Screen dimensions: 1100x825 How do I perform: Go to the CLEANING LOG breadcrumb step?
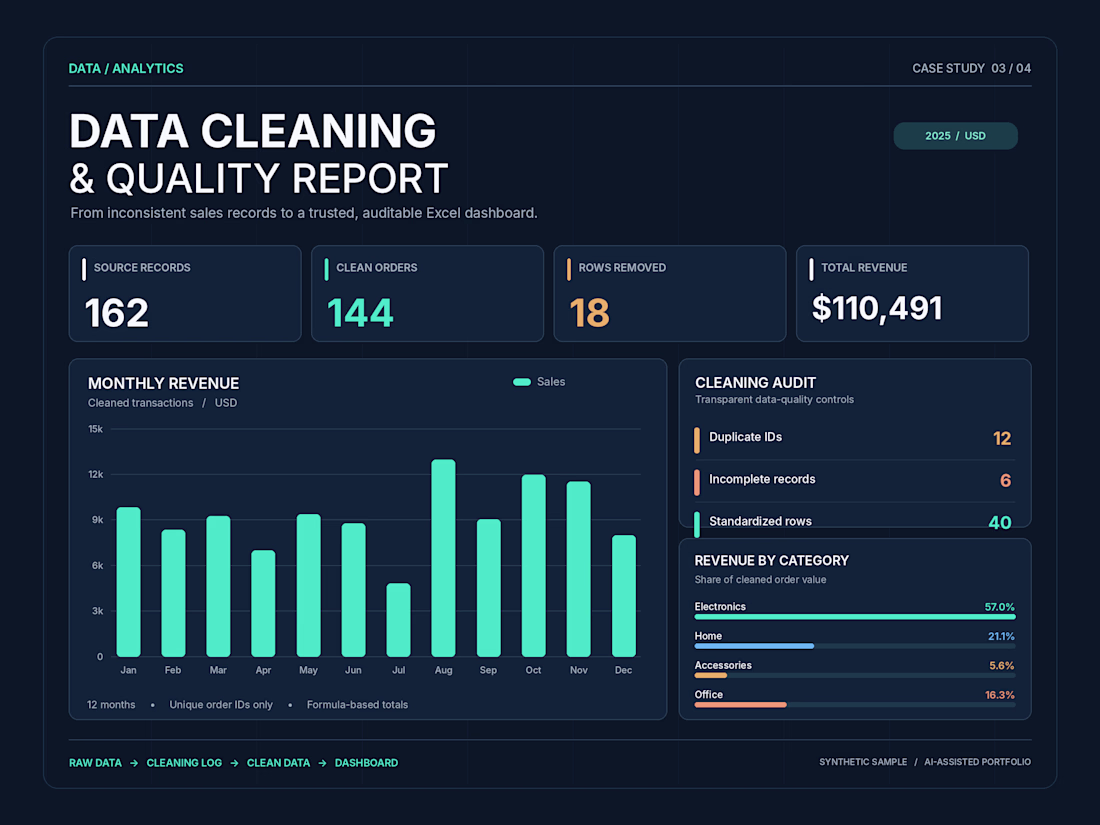[x=184, y=763]
